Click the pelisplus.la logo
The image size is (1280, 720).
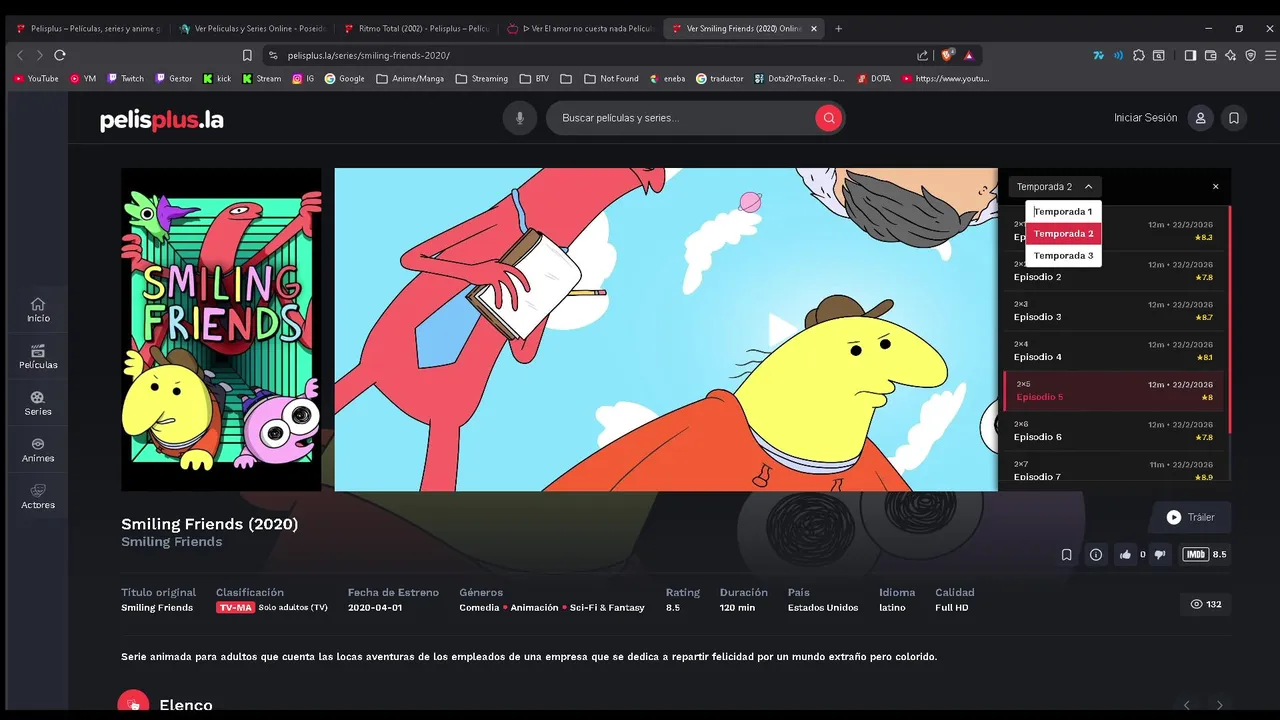162,120
